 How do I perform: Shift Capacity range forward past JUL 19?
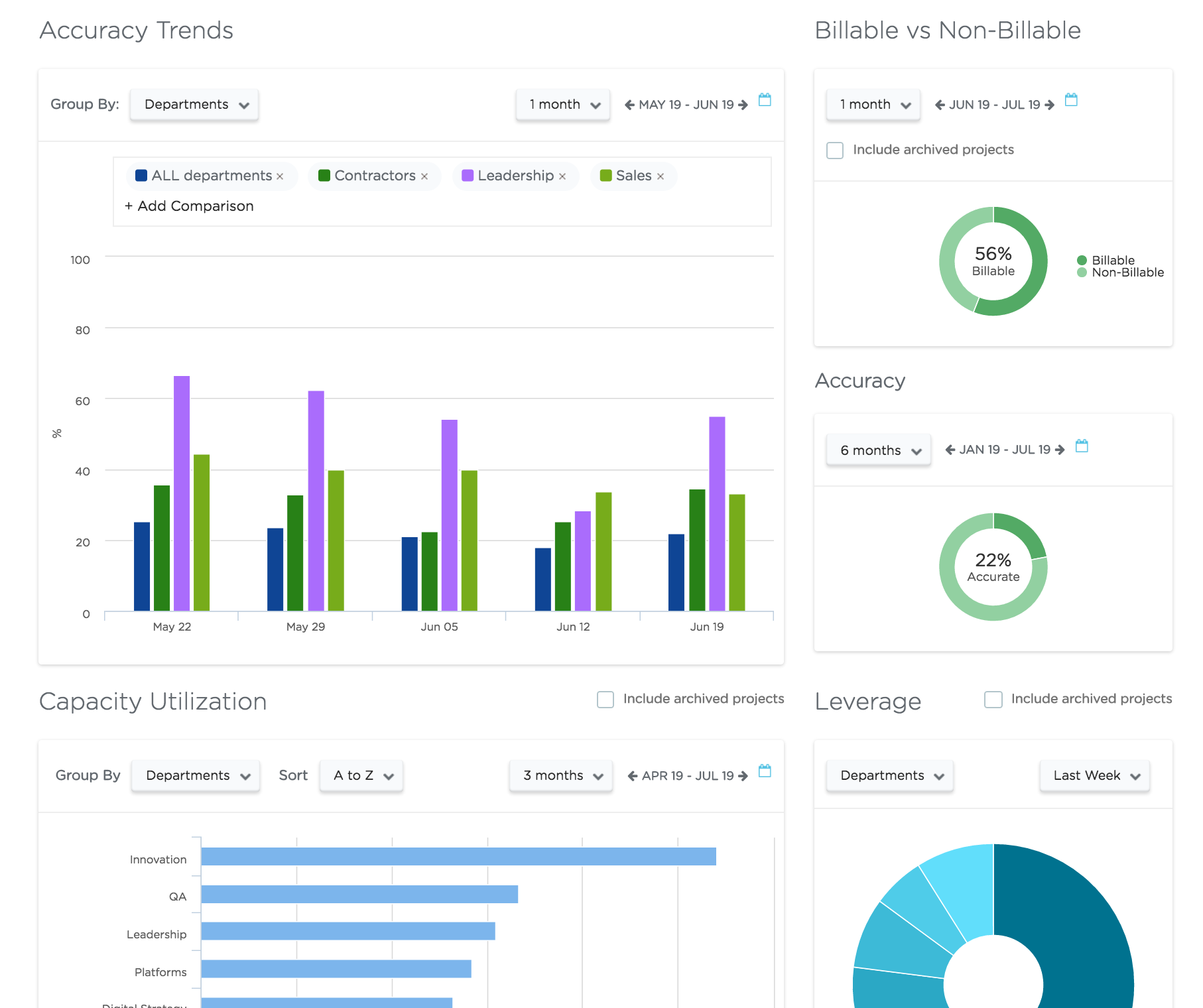pos(743,776)
